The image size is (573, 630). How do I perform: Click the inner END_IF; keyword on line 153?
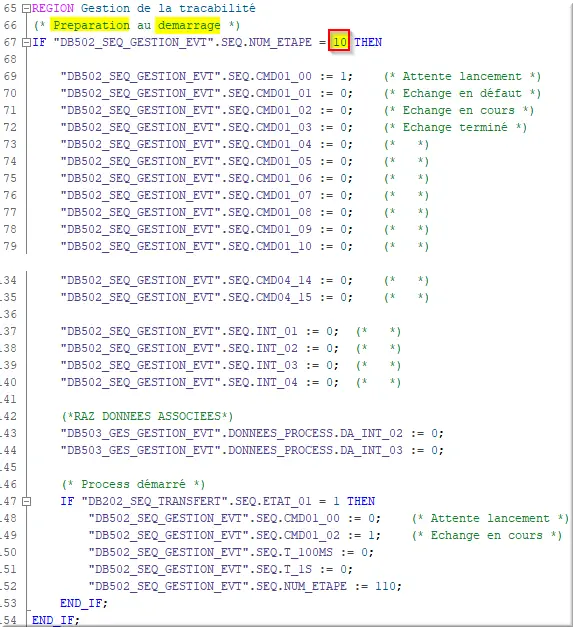point(84,603)
